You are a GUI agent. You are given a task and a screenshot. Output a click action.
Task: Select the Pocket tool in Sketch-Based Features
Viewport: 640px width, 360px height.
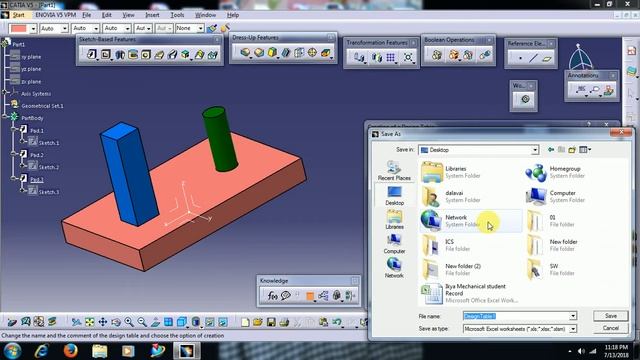tap(106, 54)
